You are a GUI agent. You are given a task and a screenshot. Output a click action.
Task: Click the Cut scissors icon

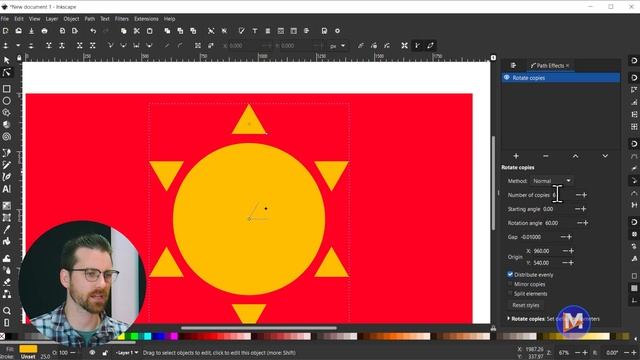(137, 31)
